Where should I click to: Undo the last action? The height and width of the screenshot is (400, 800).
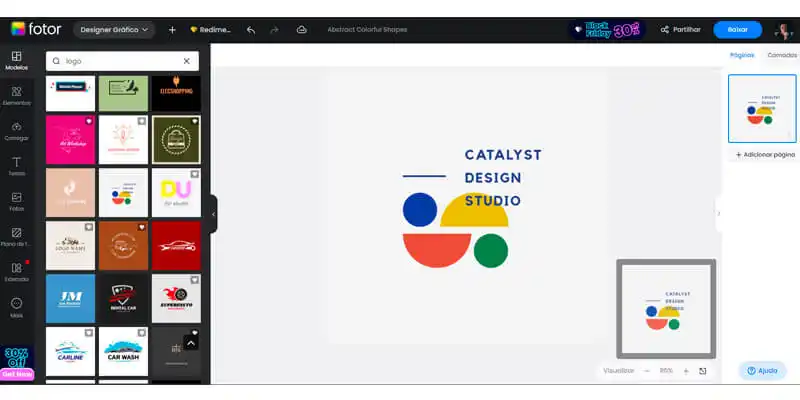click(x=251, y=30)
